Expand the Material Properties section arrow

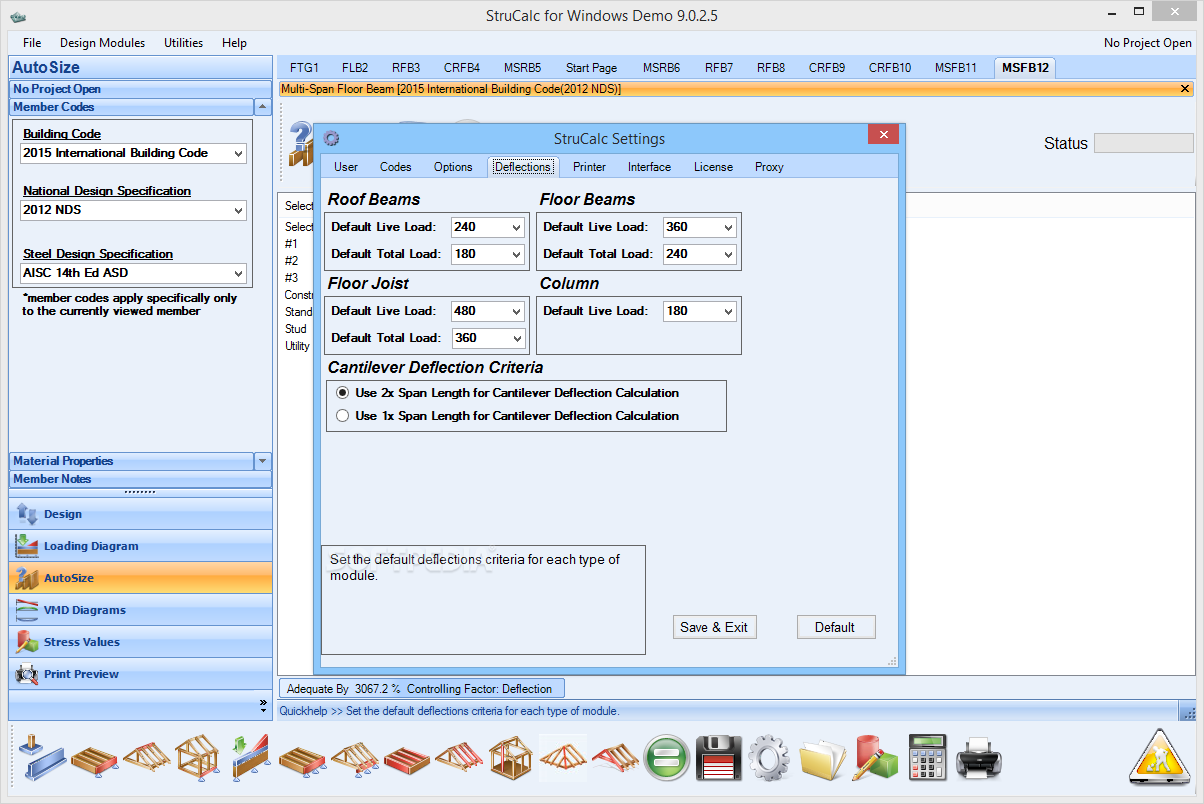(x=262, y=461)
